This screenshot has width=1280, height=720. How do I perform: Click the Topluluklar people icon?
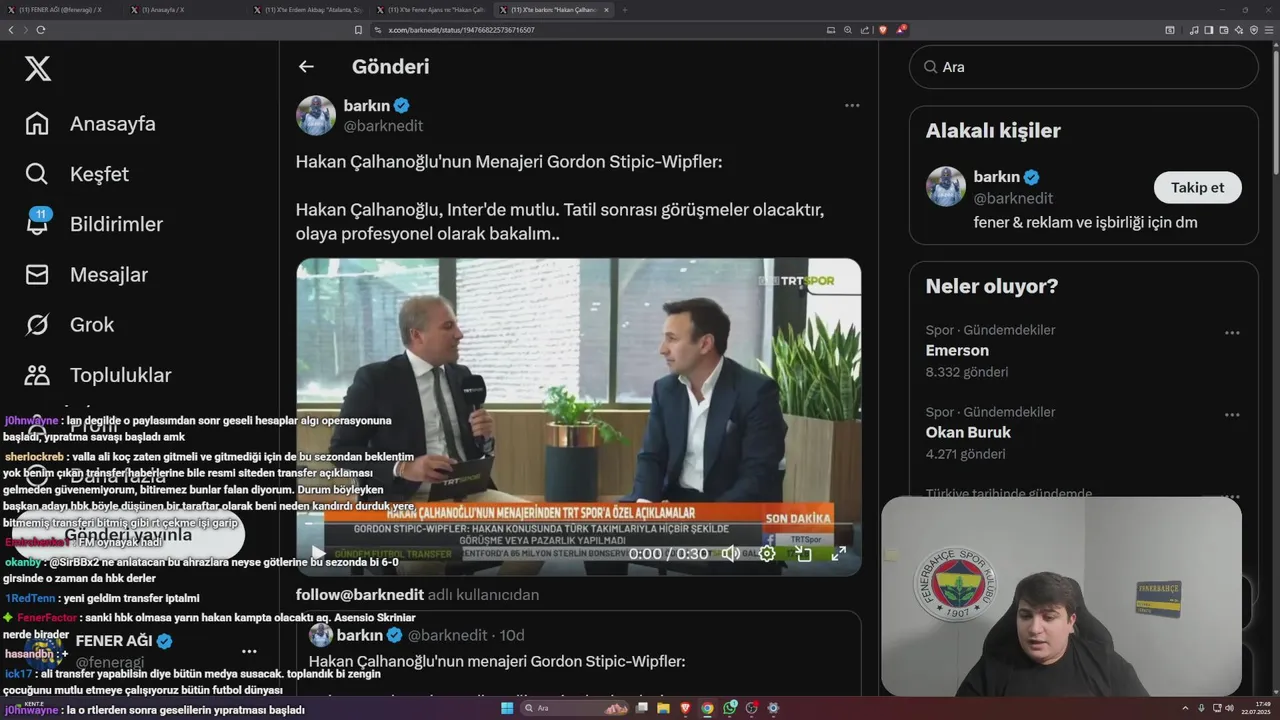click(x=37, y=375)
